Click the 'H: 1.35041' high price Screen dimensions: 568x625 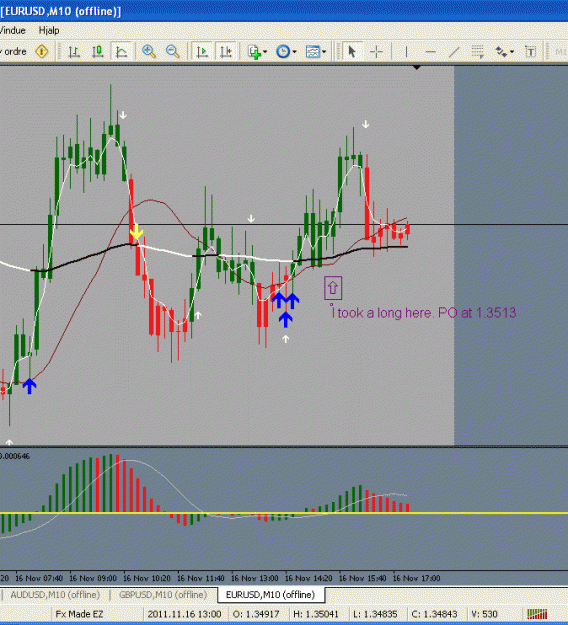click(316, 614)
